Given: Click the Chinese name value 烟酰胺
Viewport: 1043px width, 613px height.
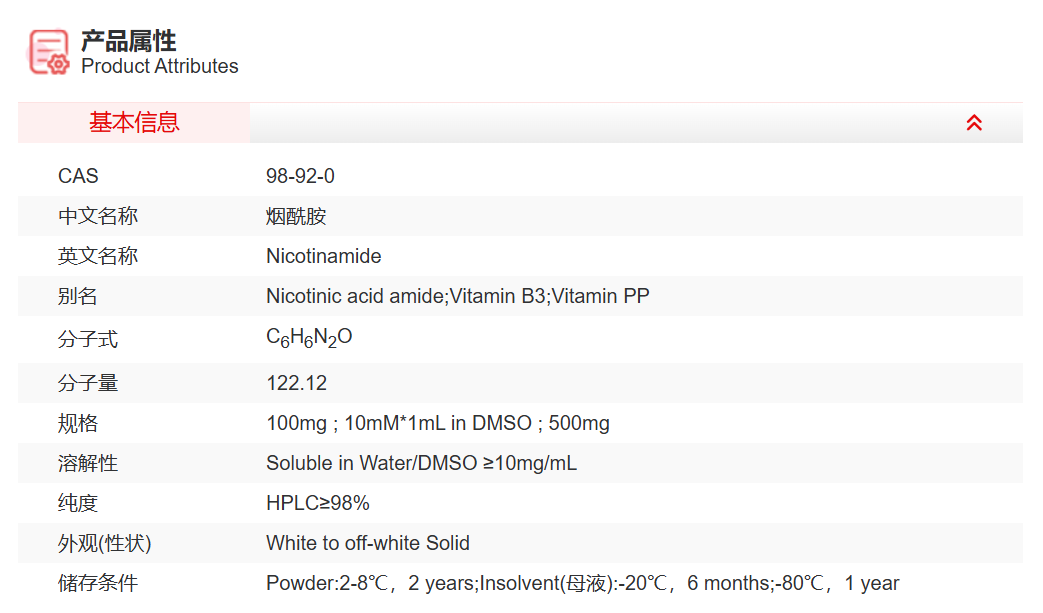Looking at the screenshot, I should (x=296, y=216).
